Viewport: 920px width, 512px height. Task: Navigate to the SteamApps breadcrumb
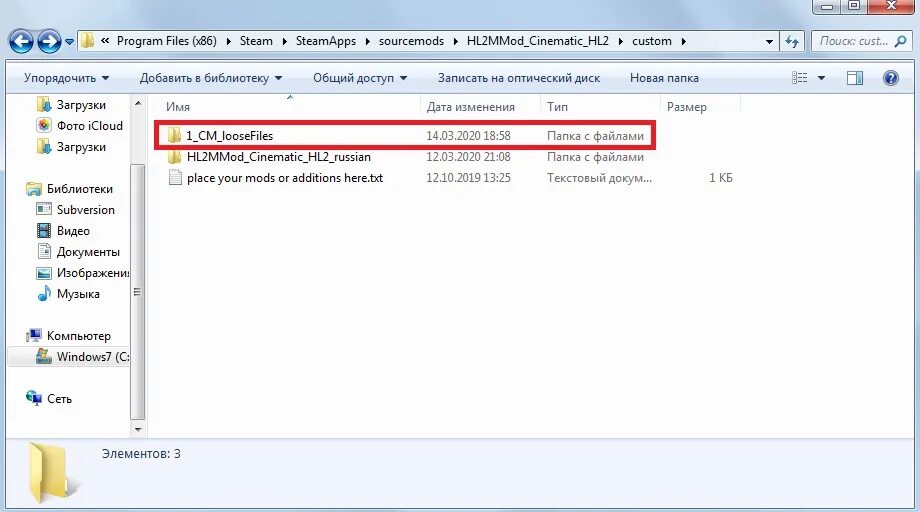(326, 41)
